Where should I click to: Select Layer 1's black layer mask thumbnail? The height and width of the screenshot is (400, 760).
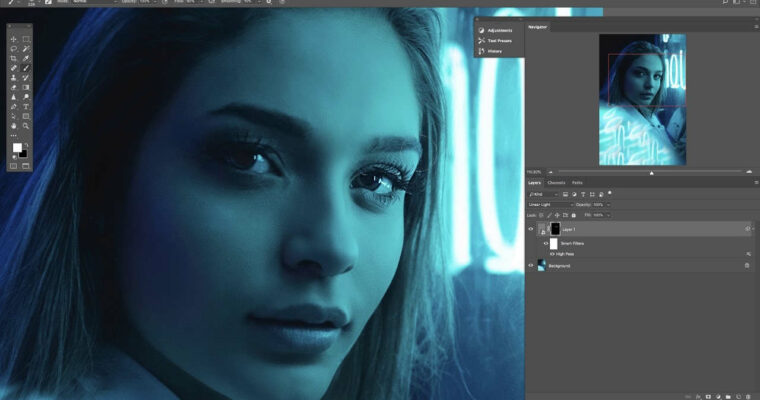click(x=555, y=229)
